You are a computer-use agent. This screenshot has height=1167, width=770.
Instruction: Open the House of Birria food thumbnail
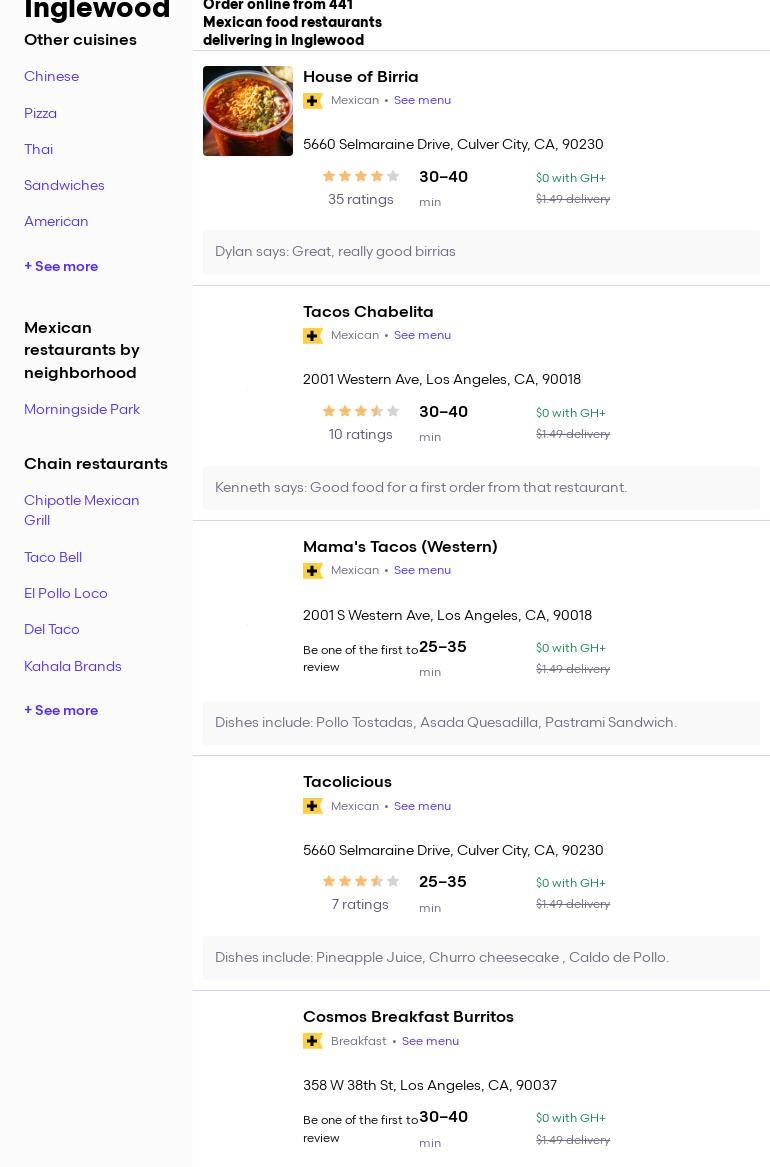pos(248,111)
